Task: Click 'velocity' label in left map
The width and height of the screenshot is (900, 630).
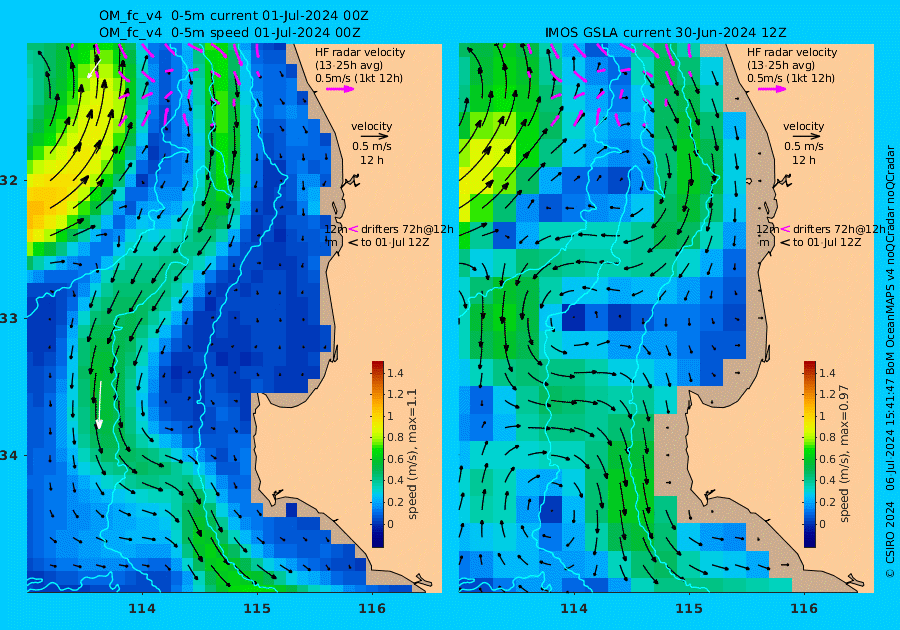Action: tap(371, 126)
